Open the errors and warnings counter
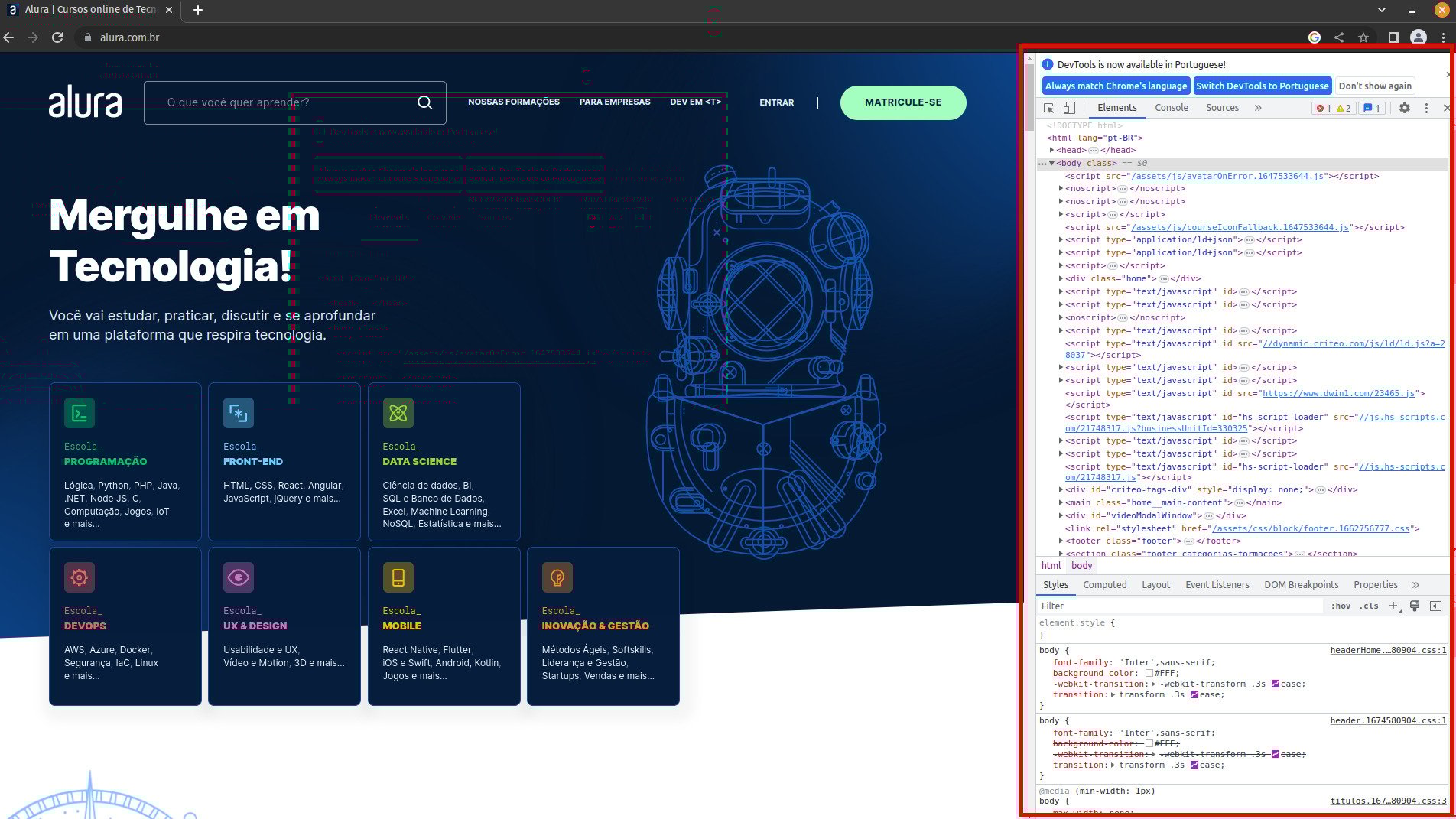Viewport: 1456px width, 819px height. (x=1333, y=109)
